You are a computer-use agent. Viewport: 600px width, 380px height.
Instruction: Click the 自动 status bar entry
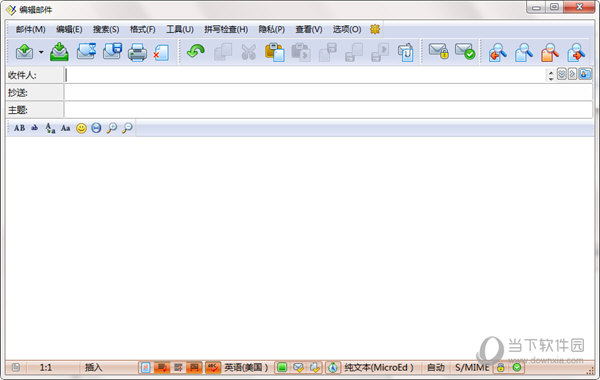pos(436,368)
